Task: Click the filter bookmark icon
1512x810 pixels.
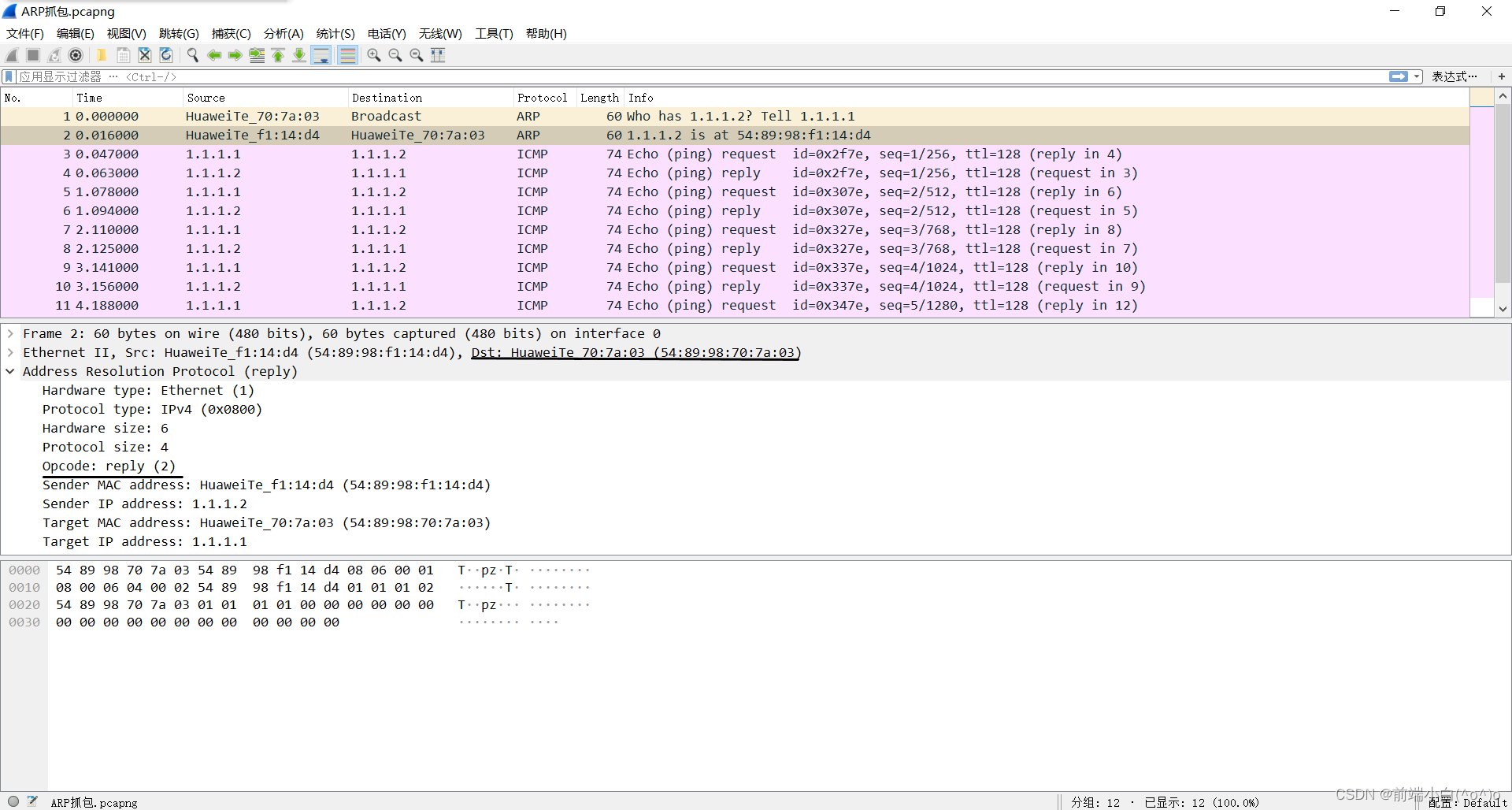Action: 9,76
